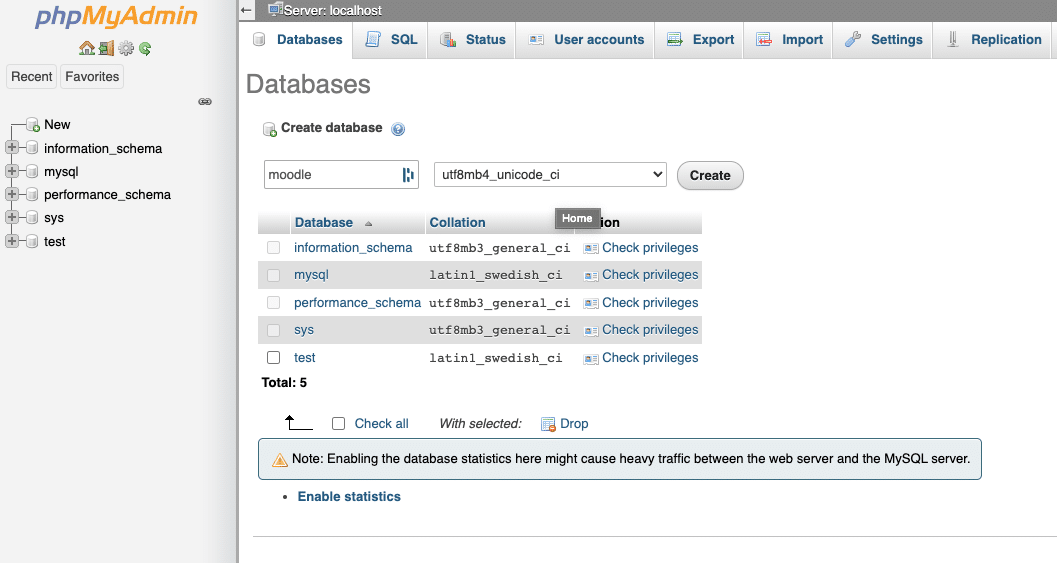
Task: Click database icon beside mysql in tree
Action: click(32, 171)
